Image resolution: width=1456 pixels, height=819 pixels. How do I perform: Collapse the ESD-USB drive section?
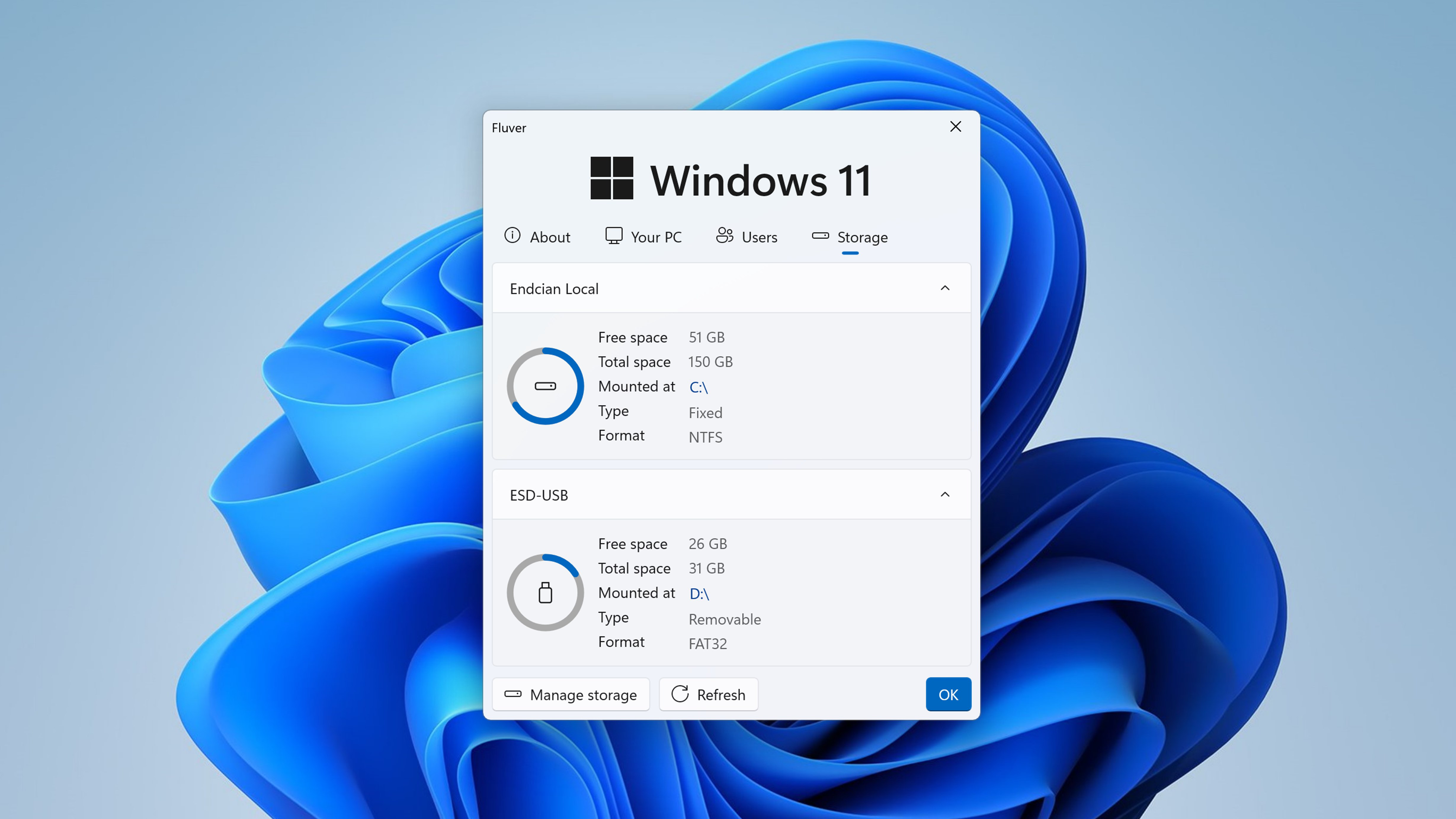tap(945, 495)
